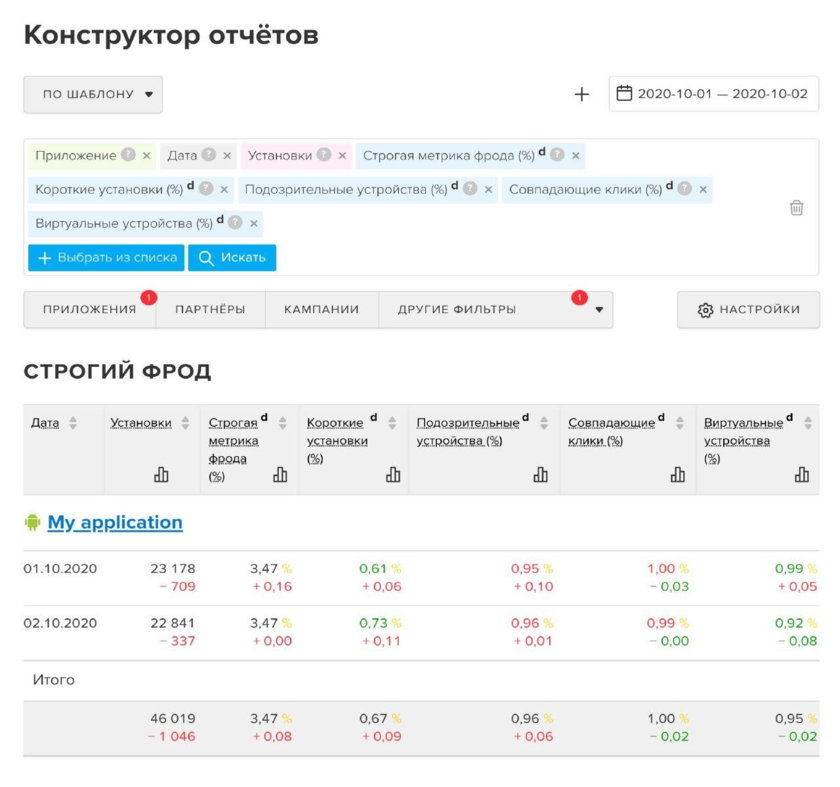Remove the Установки metric tag
The width and height of the screenshot is (840, 787).
click(342, 156)
